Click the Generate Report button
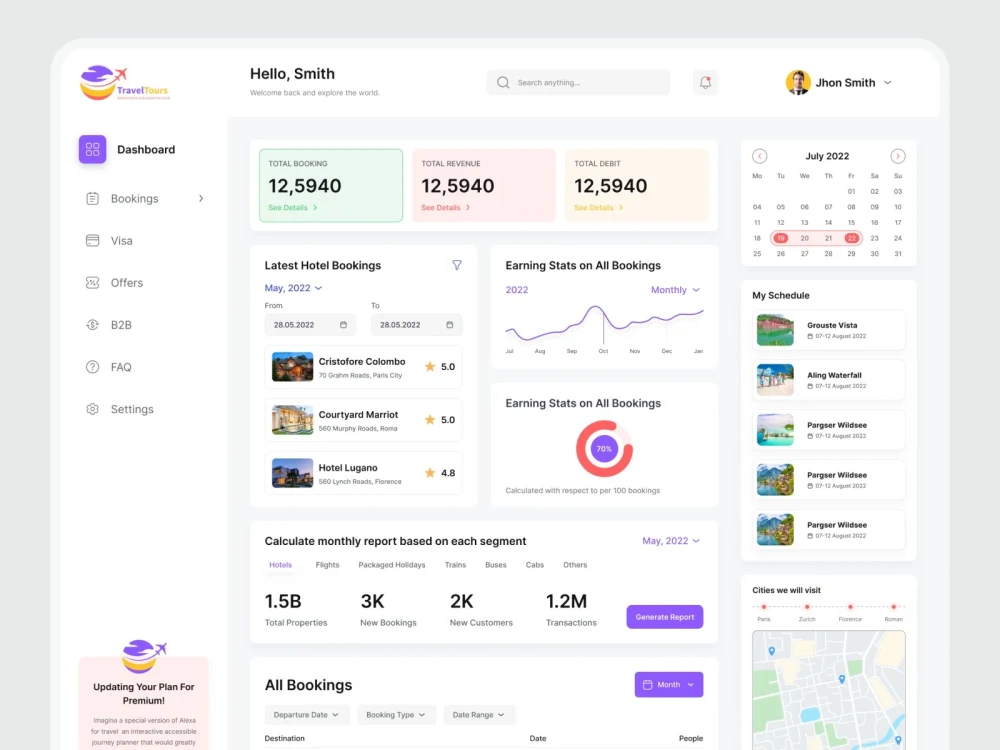The image size is (1000, 750). [664, 617]
